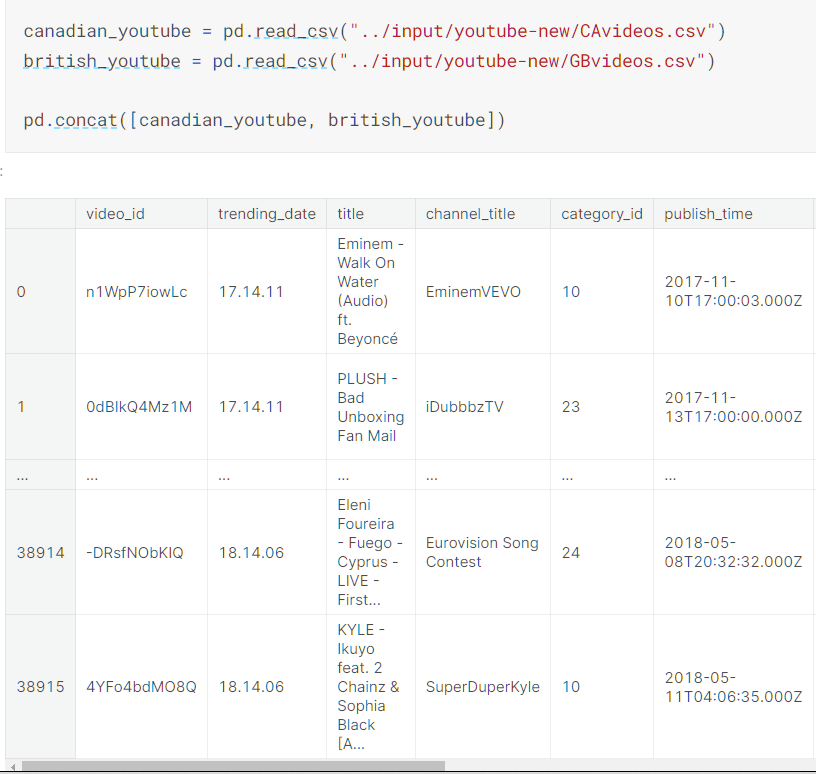The image size is (816, 774).
Task: Click the trending_date column header
Action: [x=267, y=214]
